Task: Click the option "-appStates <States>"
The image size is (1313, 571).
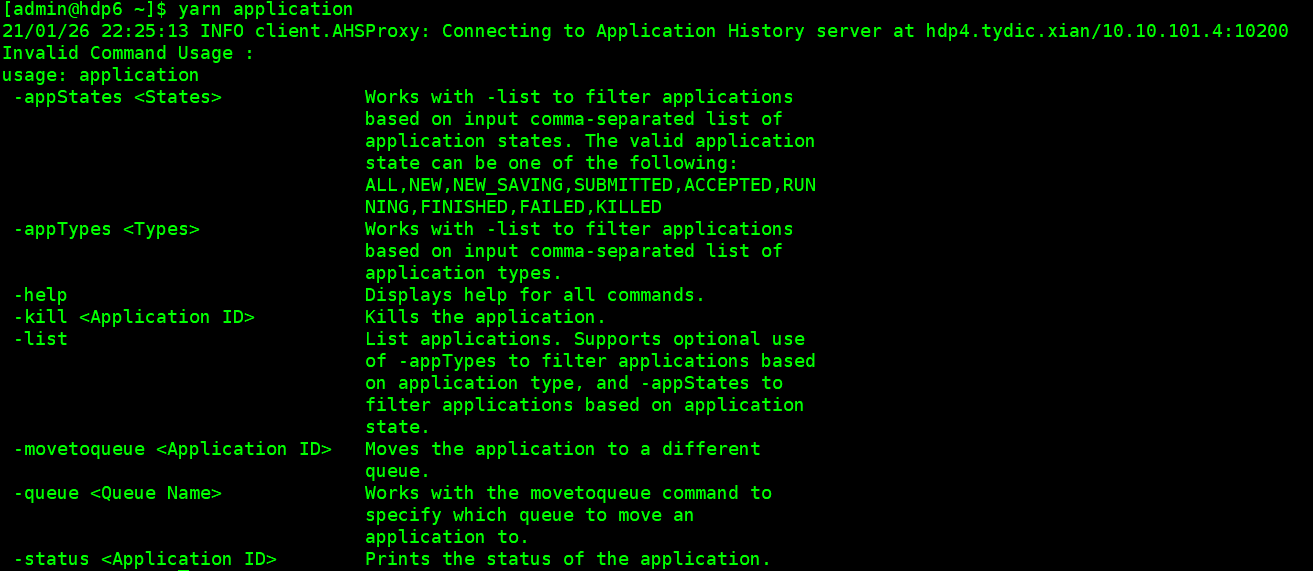Action: point(117,97)
